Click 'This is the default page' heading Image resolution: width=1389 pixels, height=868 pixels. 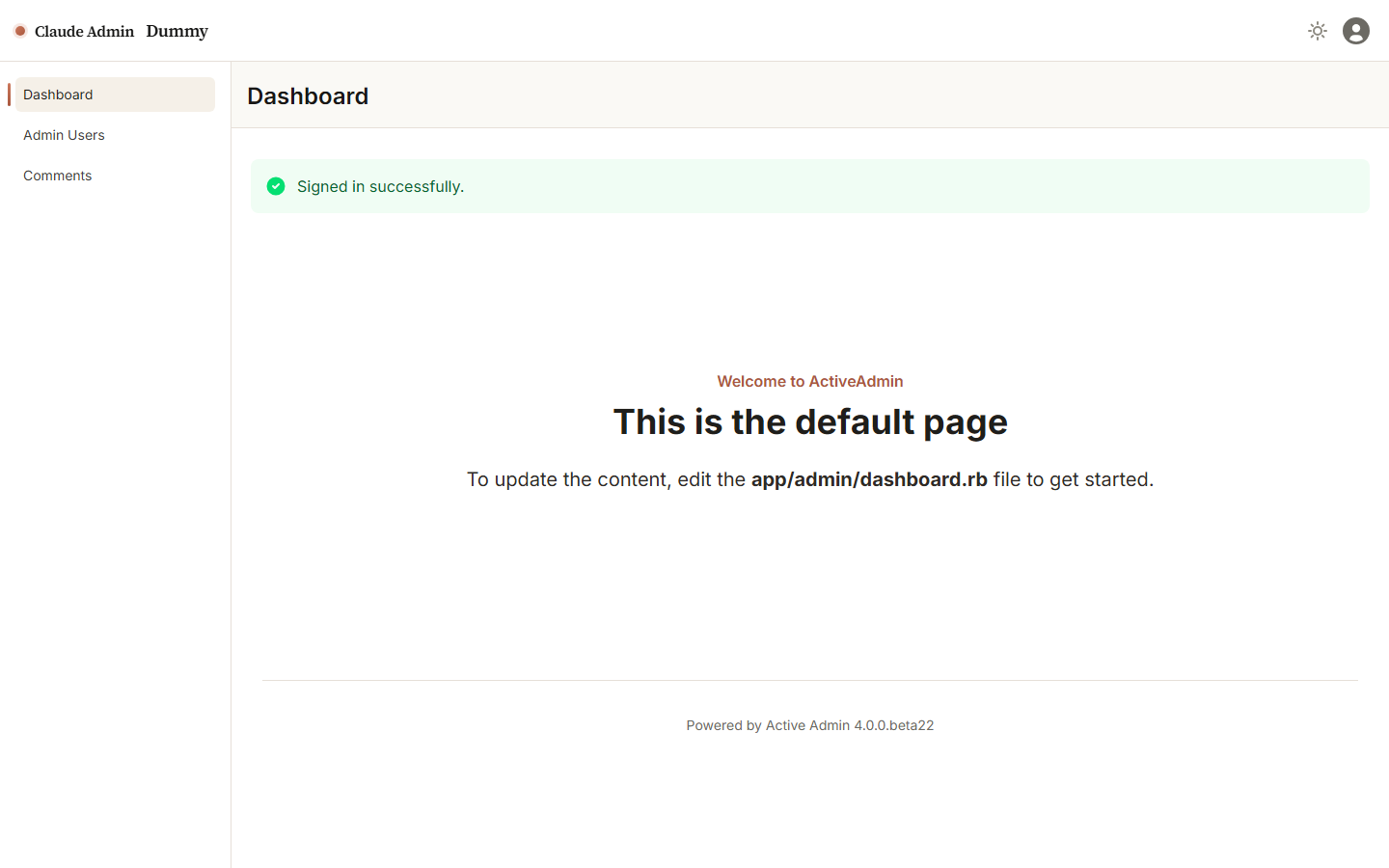(810, 421)
